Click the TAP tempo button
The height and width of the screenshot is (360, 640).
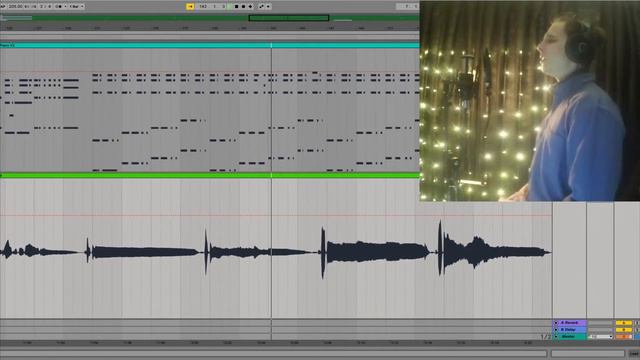click(x=2, y=7)
